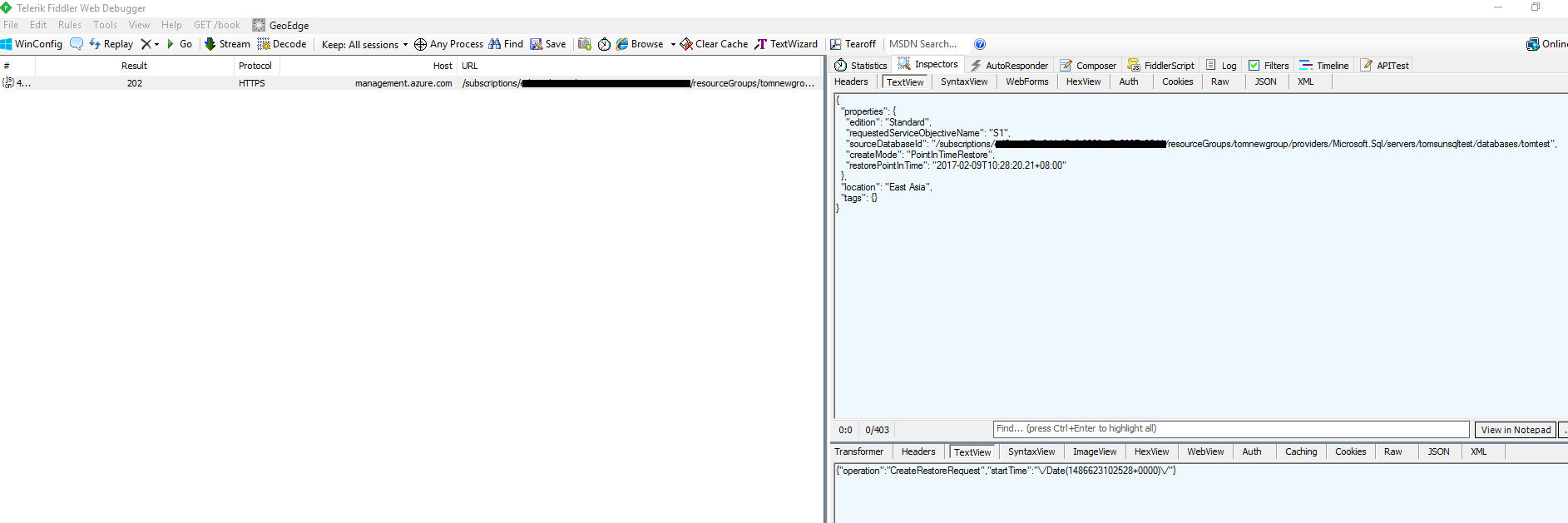1568x523 pixels.
Task: Open the Edit menu
Action: (38, 25)
